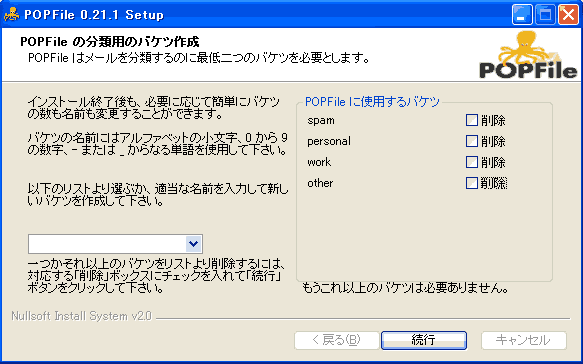Image resolution: width=583 pixels, height=364 pixels.
Task: Select the work bucket name
Action: coord(319,162)
